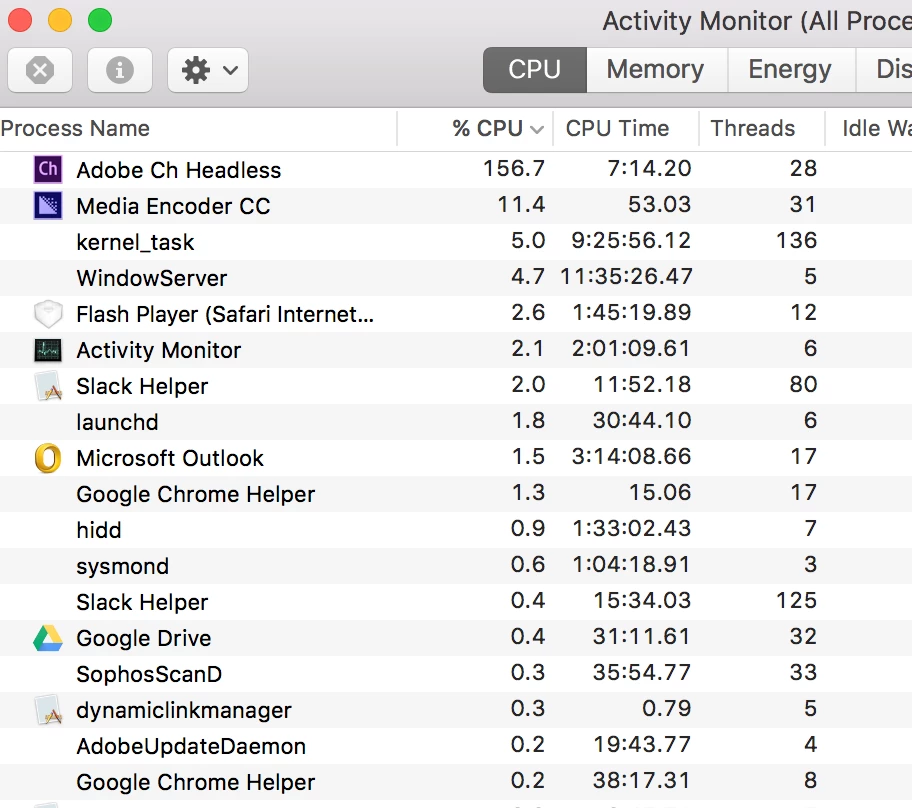Viewport: 912px width, 808px height.
Task: Select Google Chrome Helper row using 1.3 CPU
Action: pos(456,494)
